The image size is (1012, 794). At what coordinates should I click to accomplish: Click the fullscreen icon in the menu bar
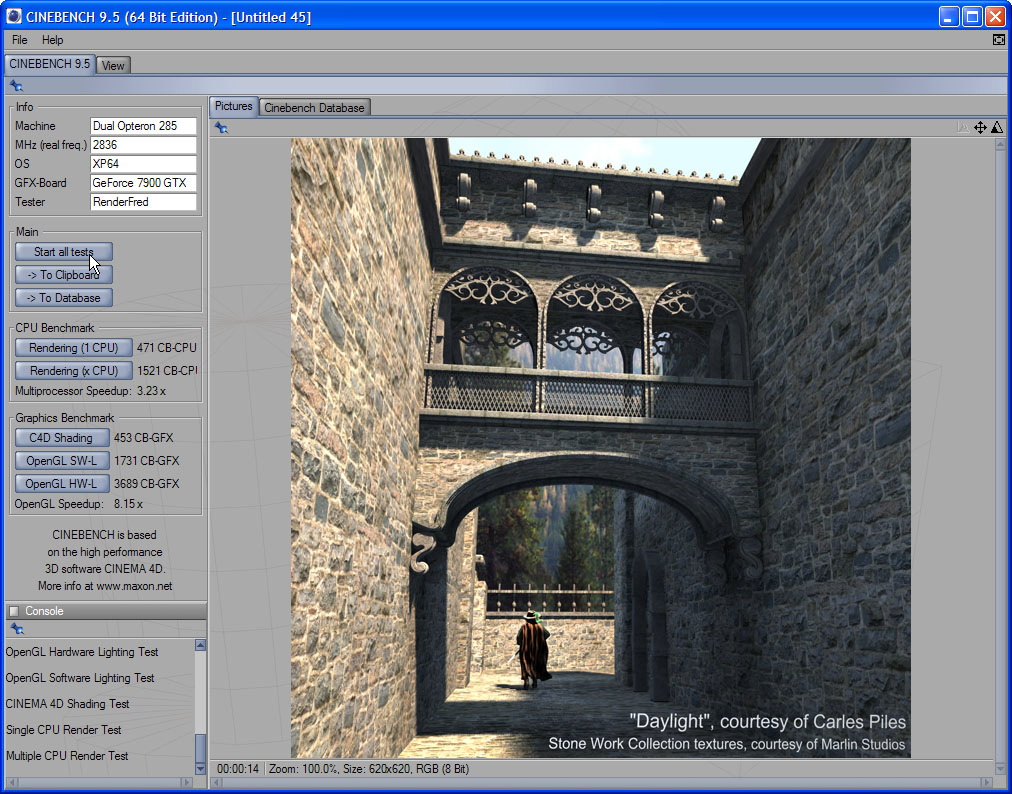click(x=998, y=40)
